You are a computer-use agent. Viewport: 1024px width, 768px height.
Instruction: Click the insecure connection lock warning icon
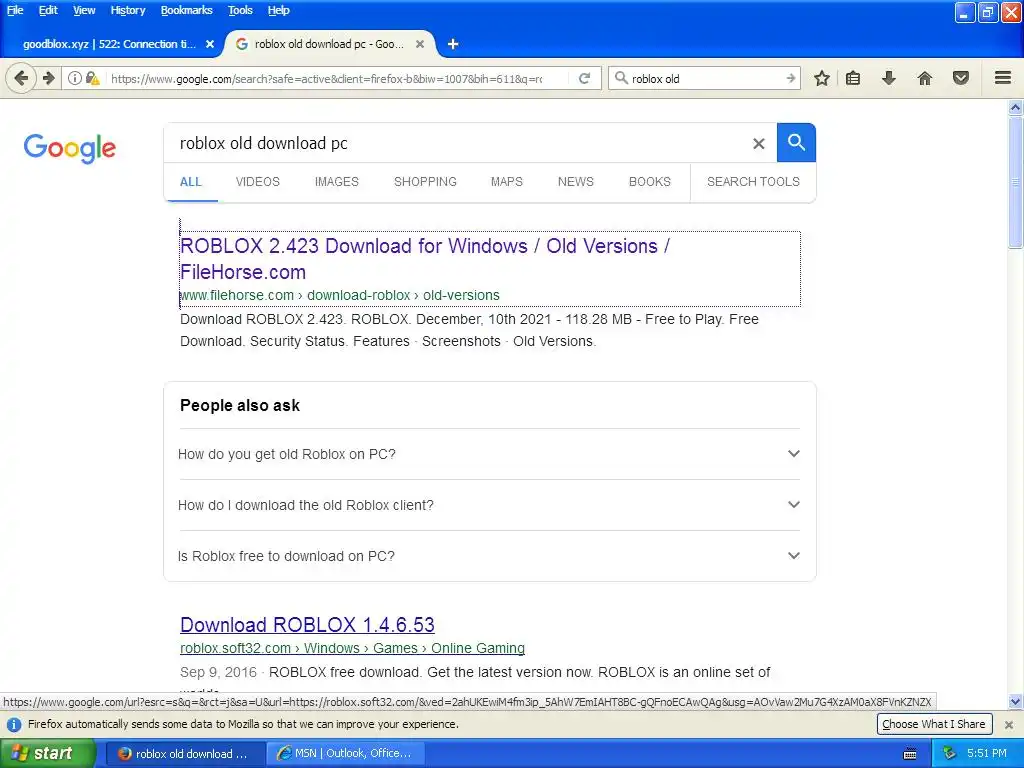pyautogui.click(x=93, y=78)
